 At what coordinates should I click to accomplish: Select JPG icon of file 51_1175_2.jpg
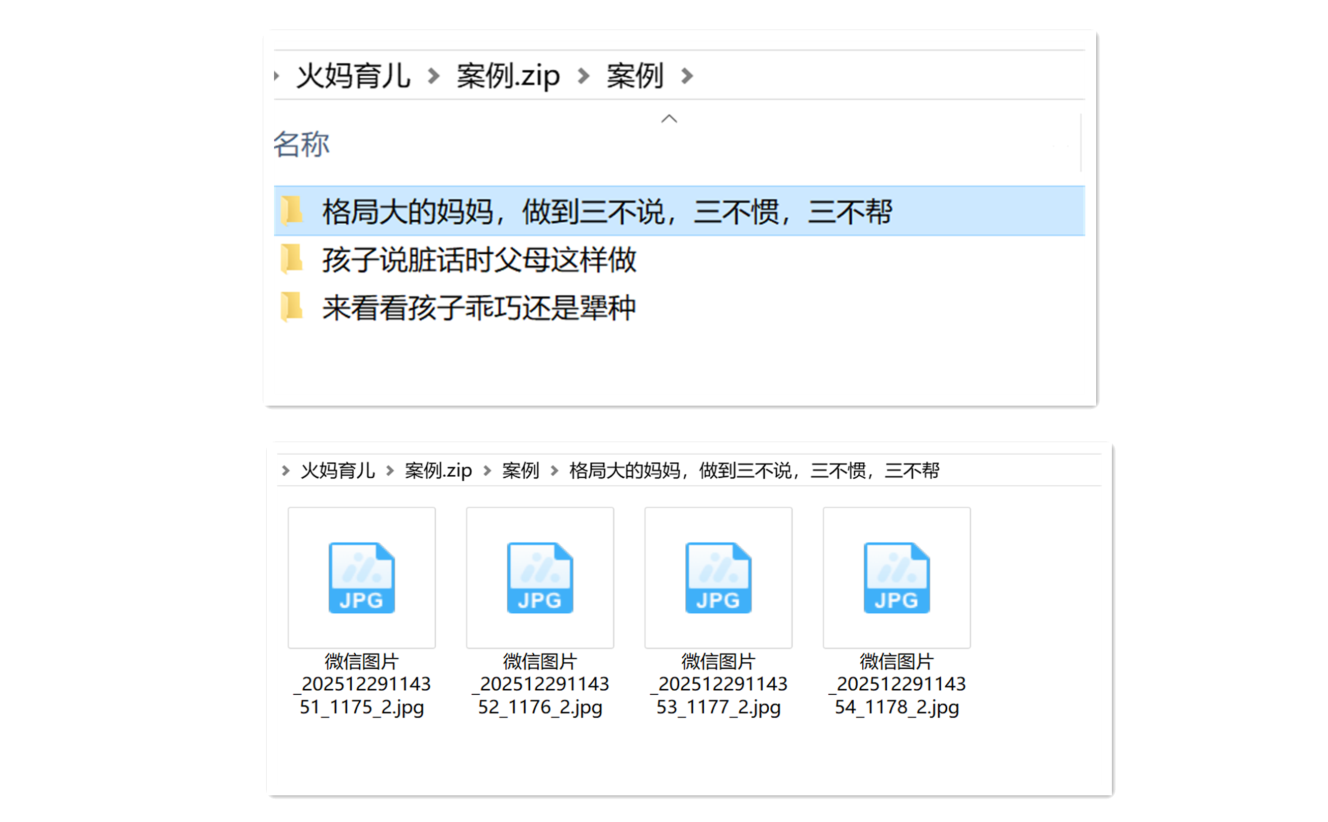[362, 578]
